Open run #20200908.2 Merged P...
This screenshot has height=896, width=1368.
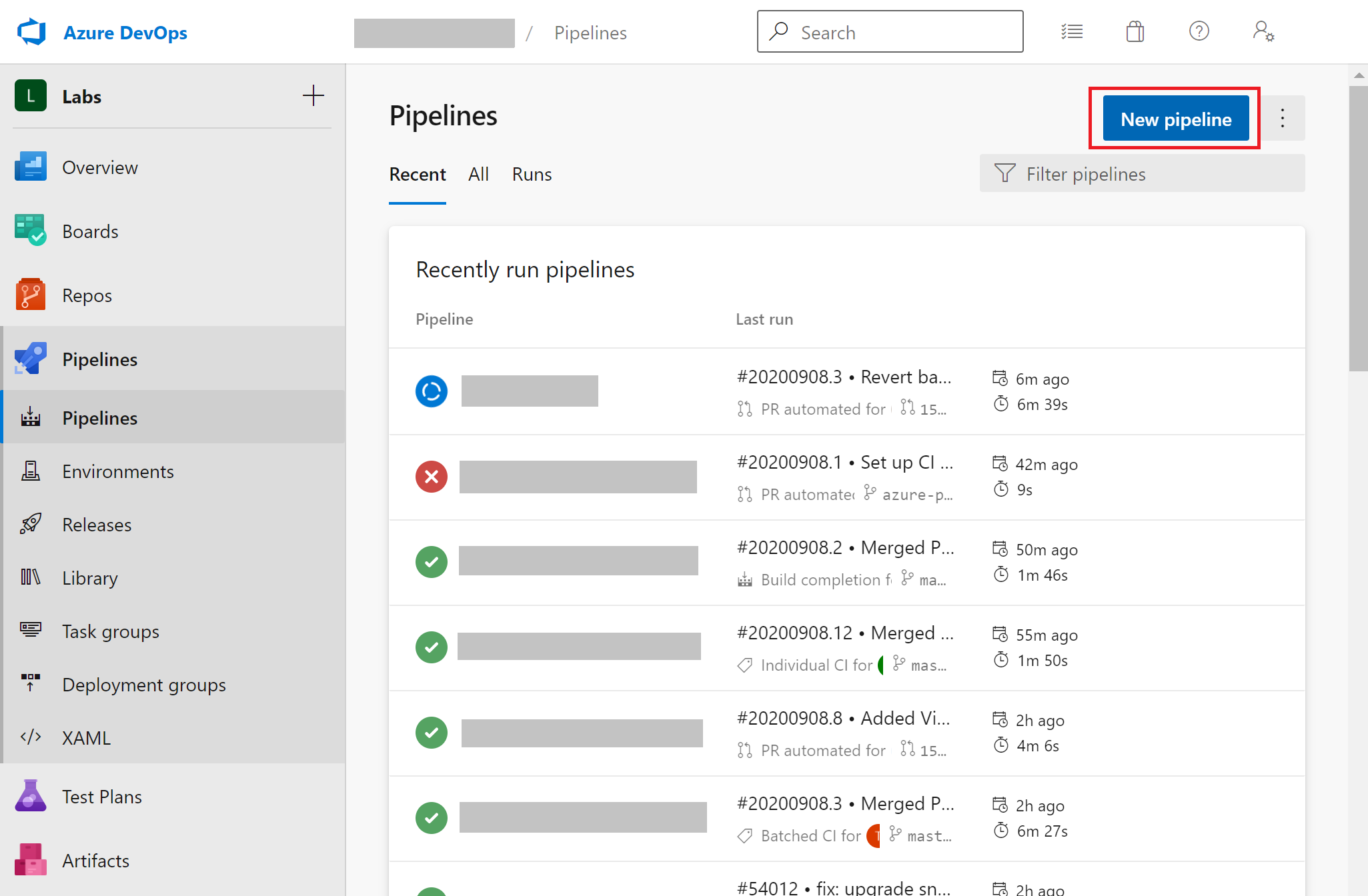tap(846, 548)
